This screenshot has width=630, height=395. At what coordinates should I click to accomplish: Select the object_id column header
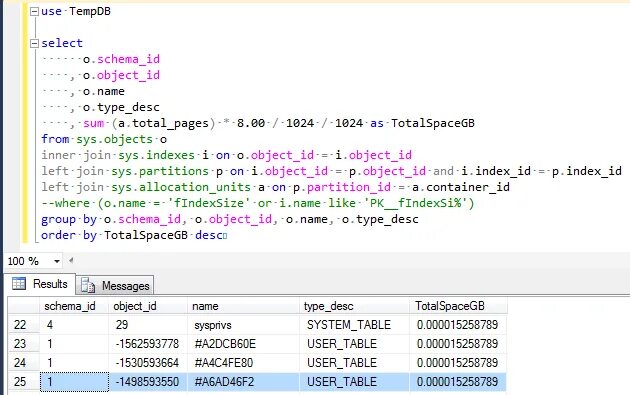pyautogui.click(x=148, y=306)
